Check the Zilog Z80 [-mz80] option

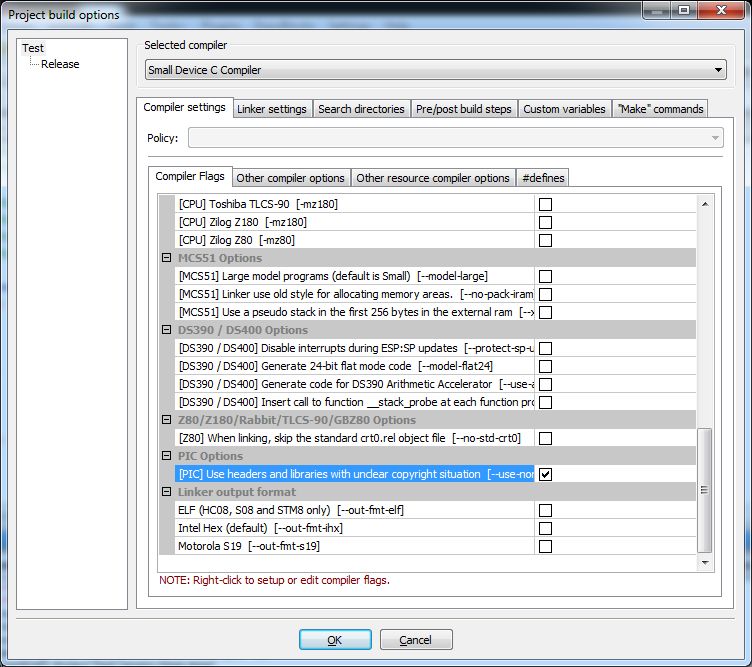[x=545, y=240]
